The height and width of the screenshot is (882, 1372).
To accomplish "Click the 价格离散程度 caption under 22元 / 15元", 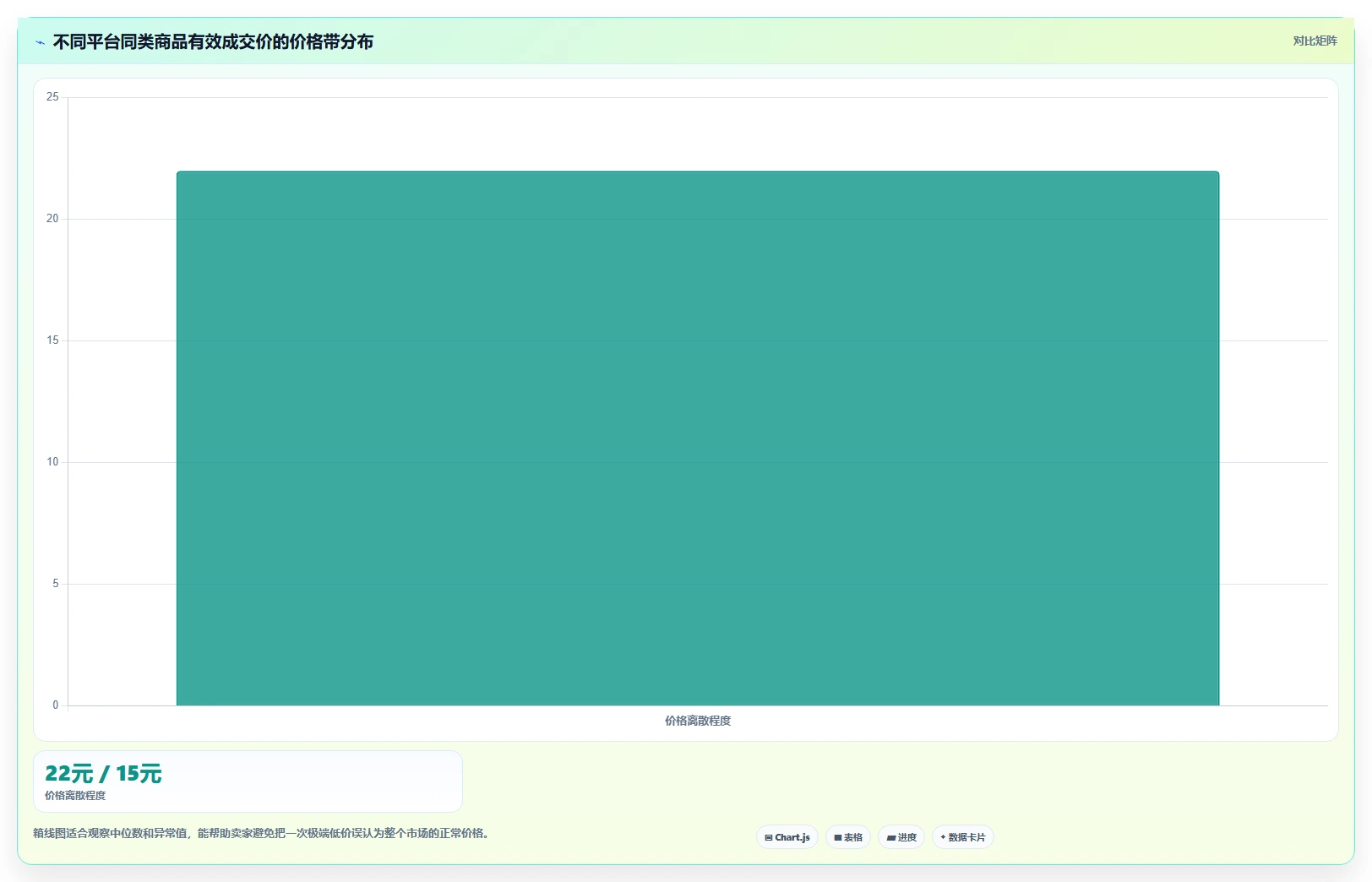I will (75, 796).
